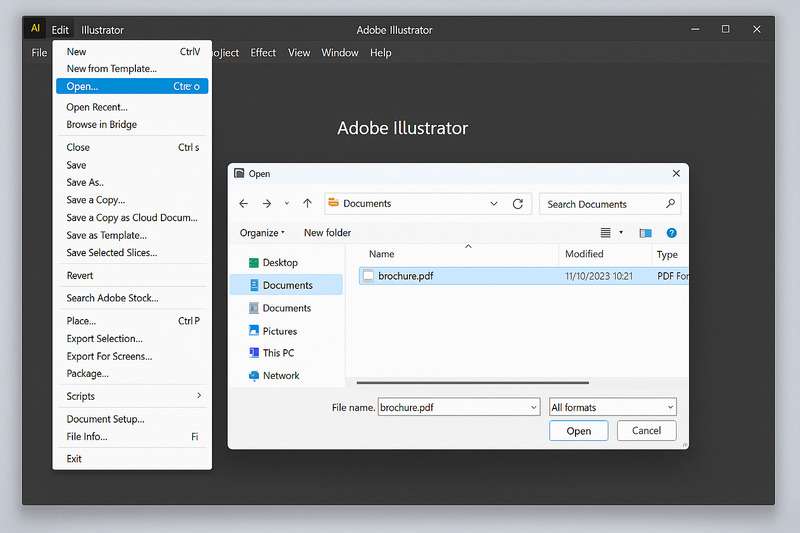Refresh the Documents folder listing
The image size is (800, 533).
point(518,204)
